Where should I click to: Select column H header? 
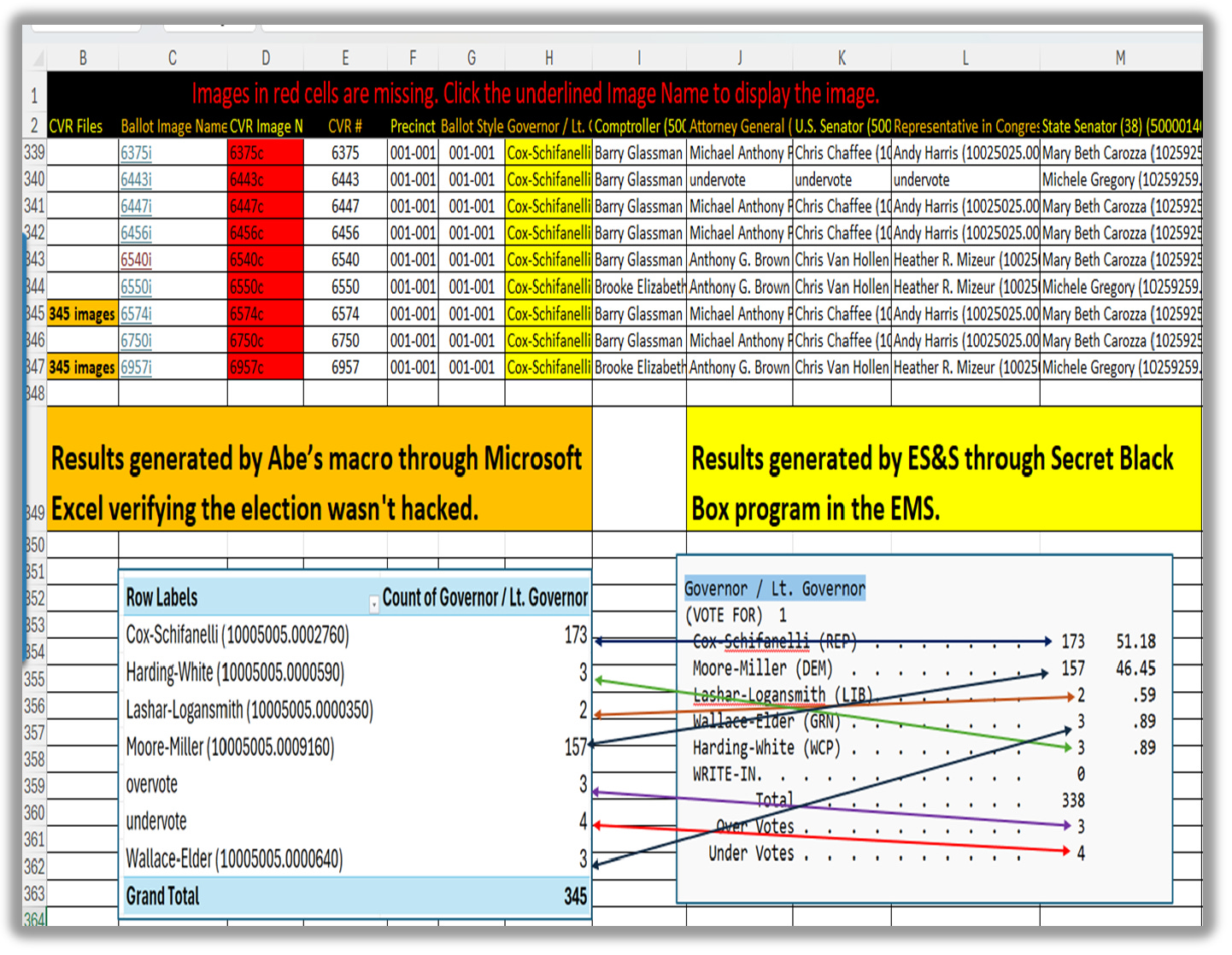pyautogui.click(x=549, y=58)
